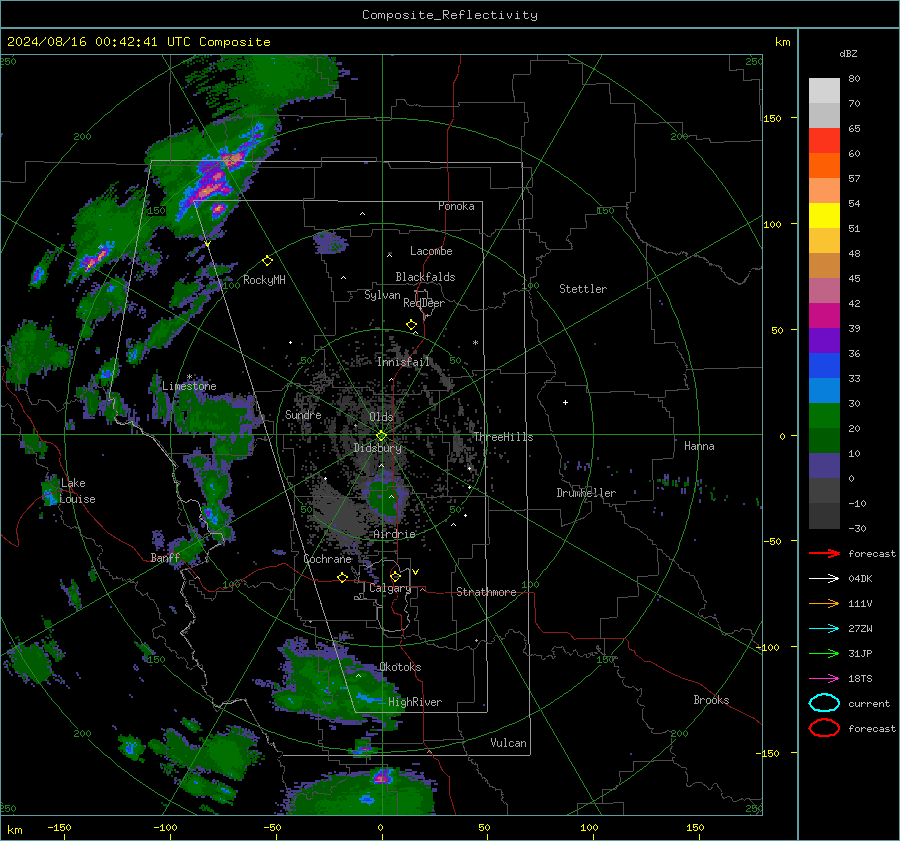Viewport: 900px width, 841px height.
Task: Click the Ponoka label
Action: 456,206
